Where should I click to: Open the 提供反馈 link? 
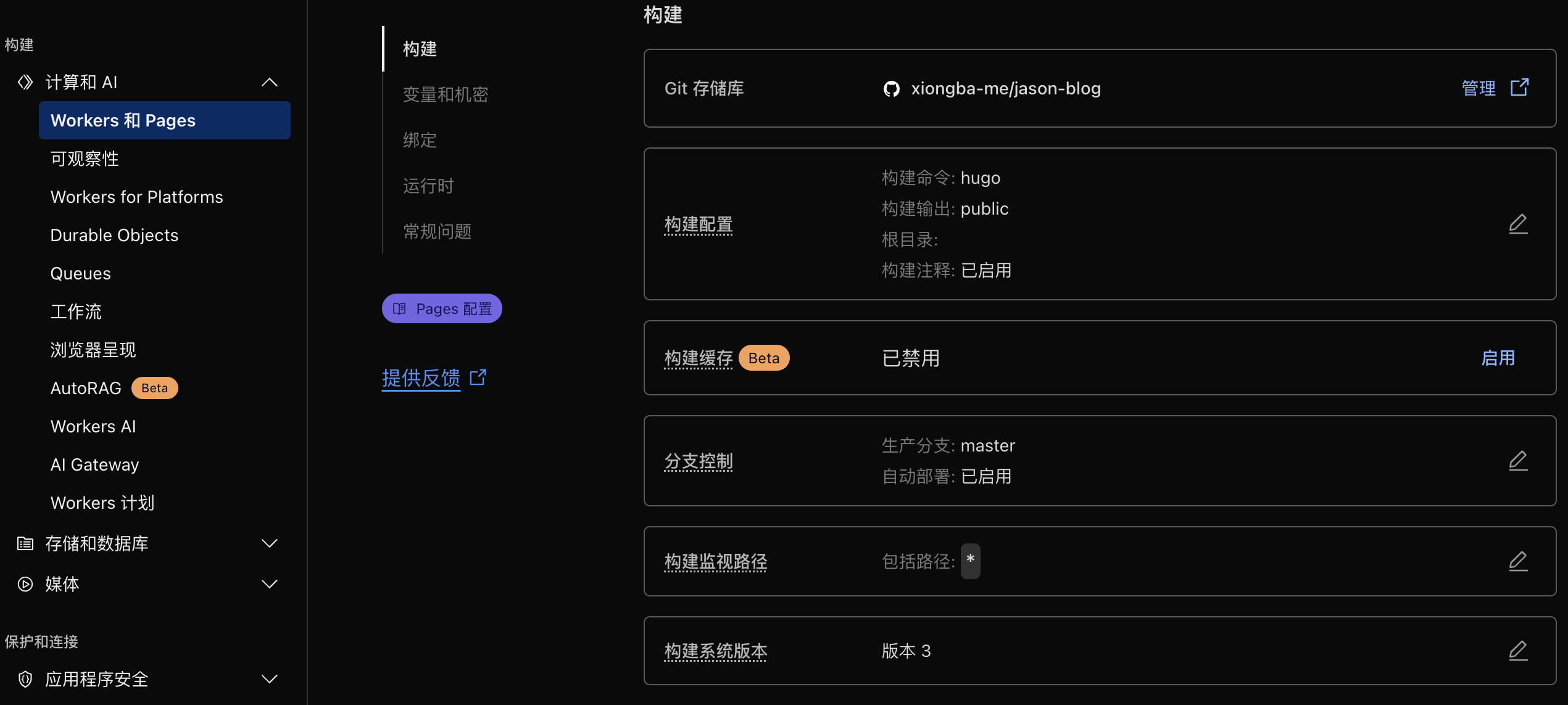click(421, 378)
